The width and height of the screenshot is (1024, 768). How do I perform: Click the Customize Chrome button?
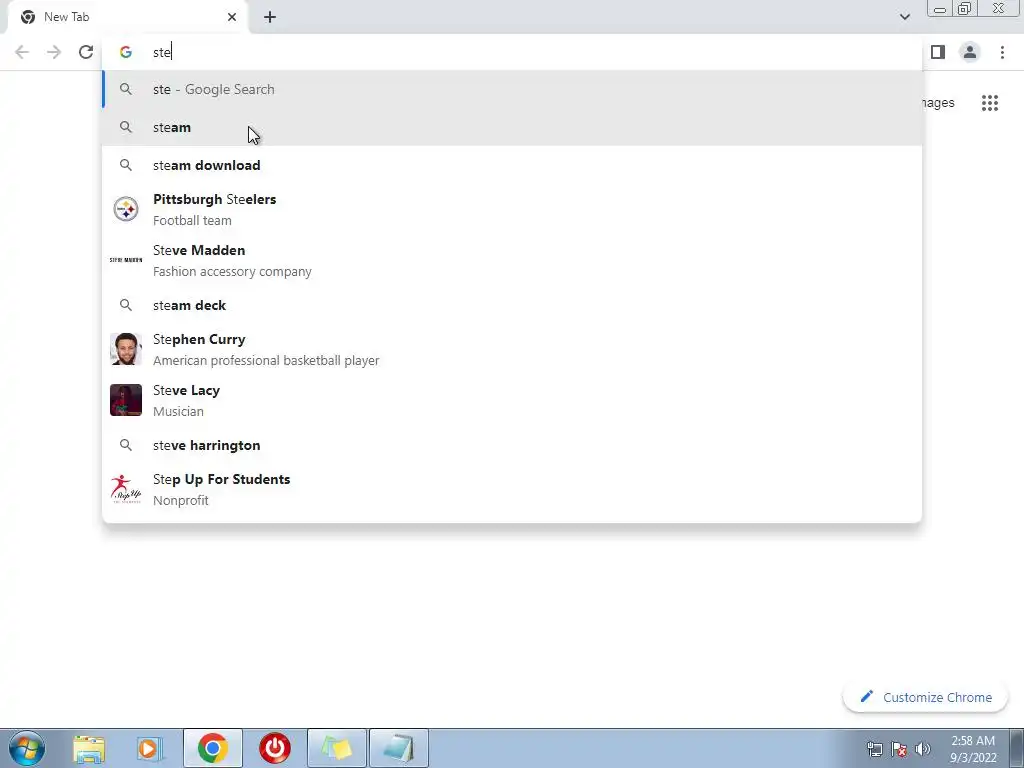click(x=925, y=697)
